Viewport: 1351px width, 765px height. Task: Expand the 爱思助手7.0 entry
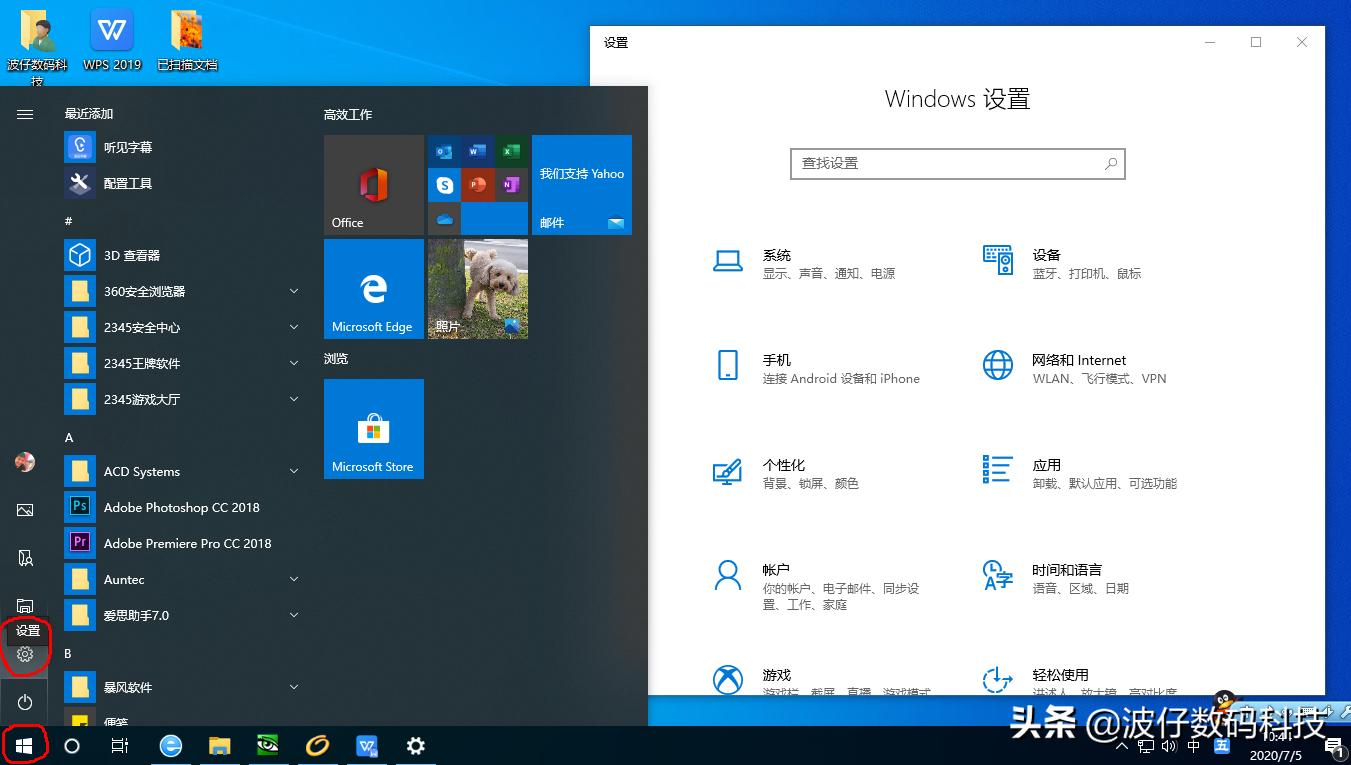(293, 615)
